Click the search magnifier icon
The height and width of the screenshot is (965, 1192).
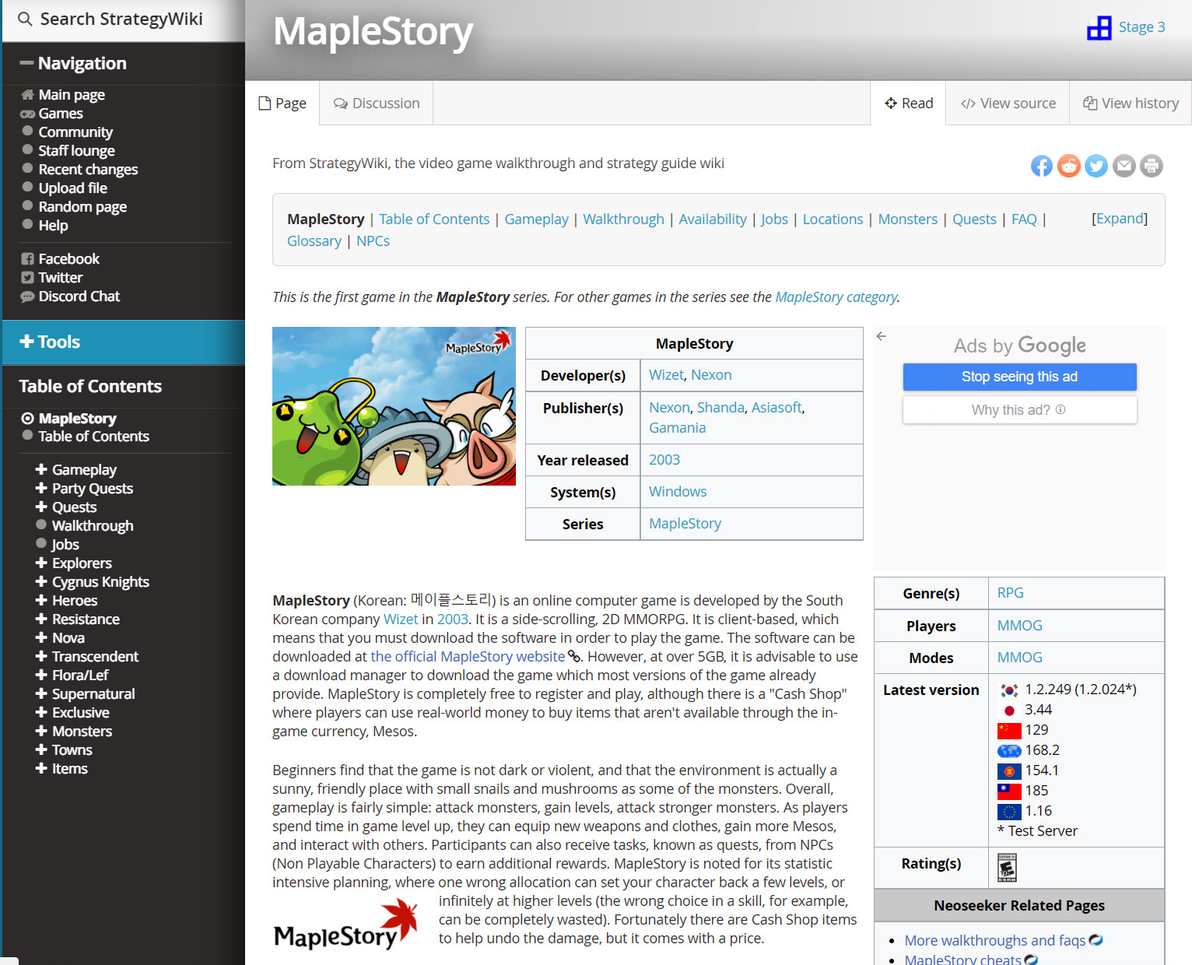point(25,19)
